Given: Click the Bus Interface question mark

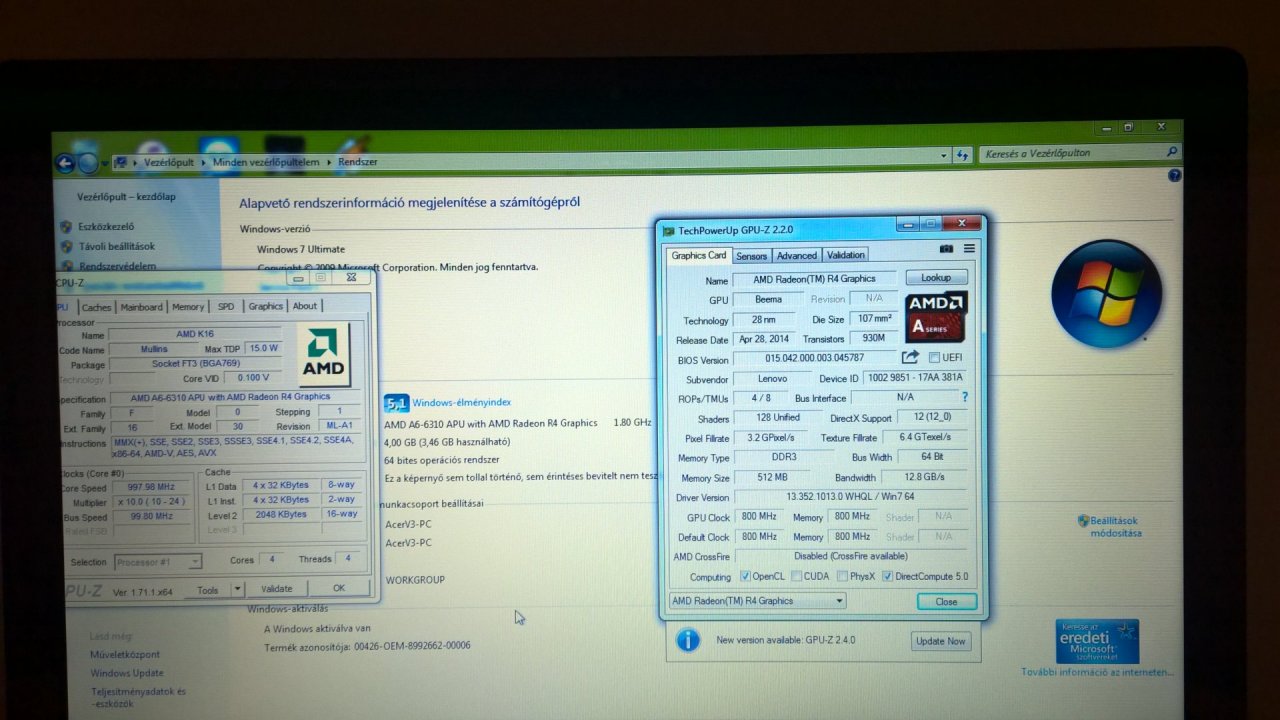Looking at the screenshot, I should point(965,397).
